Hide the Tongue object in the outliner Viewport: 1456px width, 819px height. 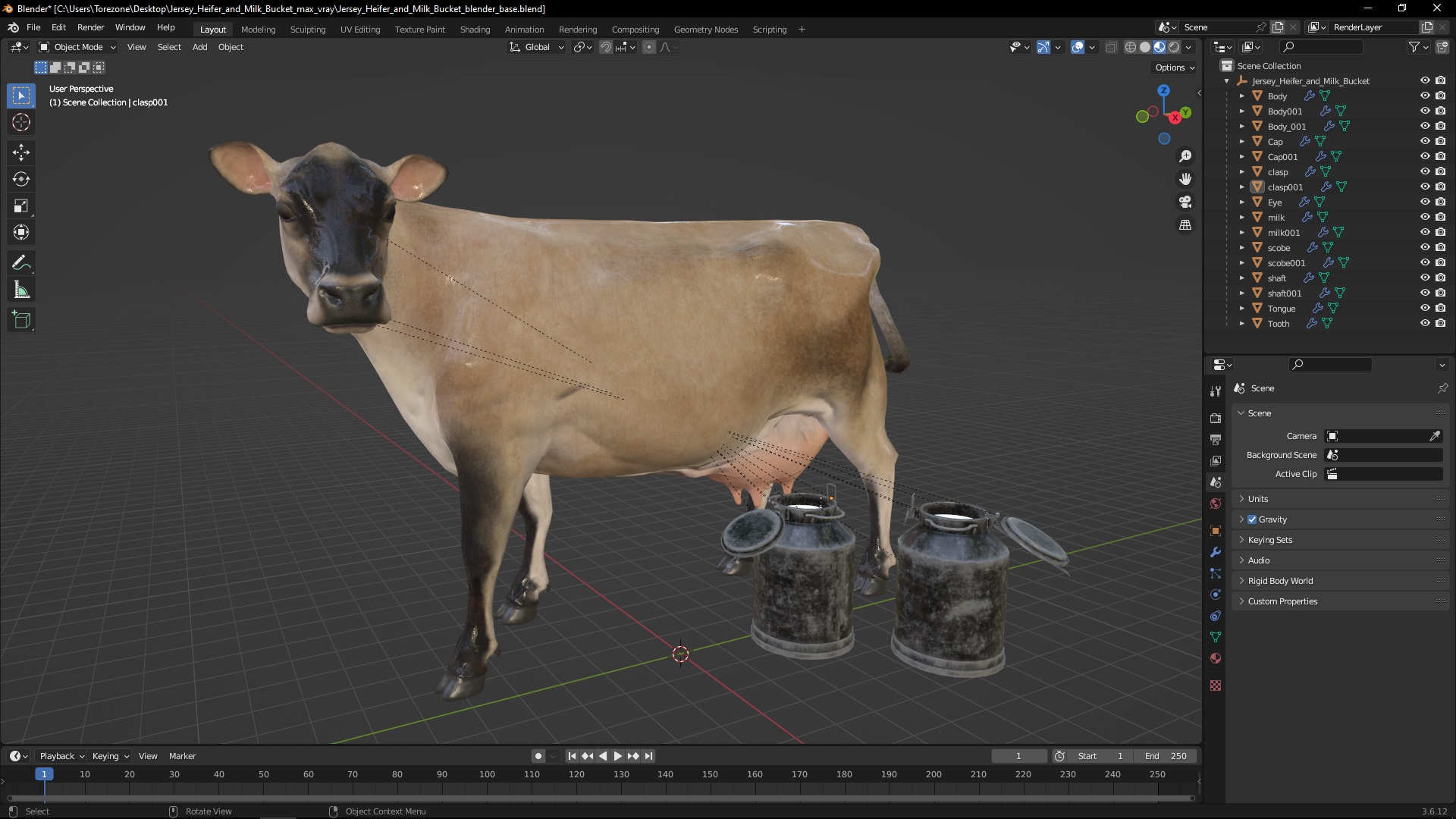pyautogui.click(x=1425, y=308)
